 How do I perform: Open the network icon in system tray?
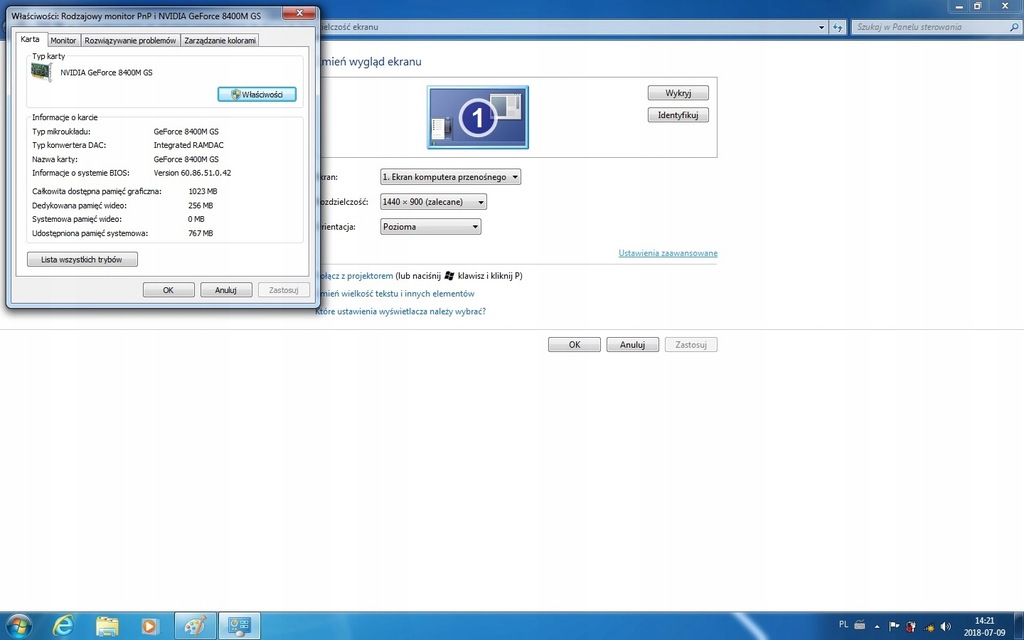point(928,626)
